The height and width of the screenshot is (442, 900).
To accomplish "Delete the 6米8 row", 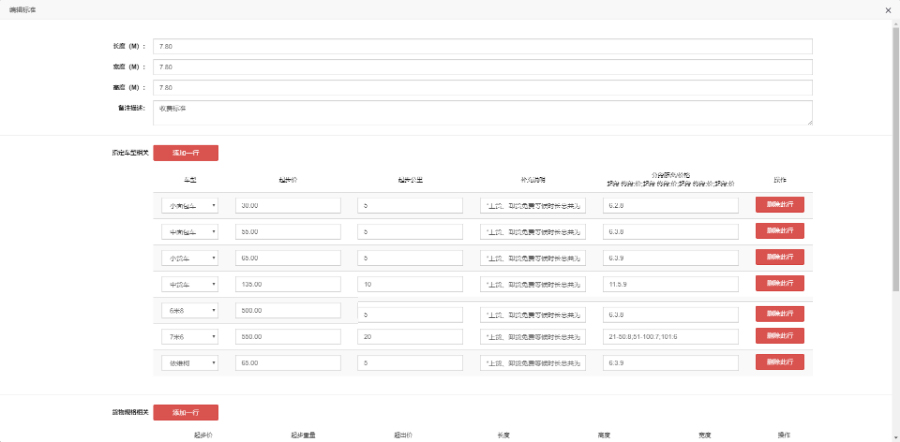I will 779,314.
